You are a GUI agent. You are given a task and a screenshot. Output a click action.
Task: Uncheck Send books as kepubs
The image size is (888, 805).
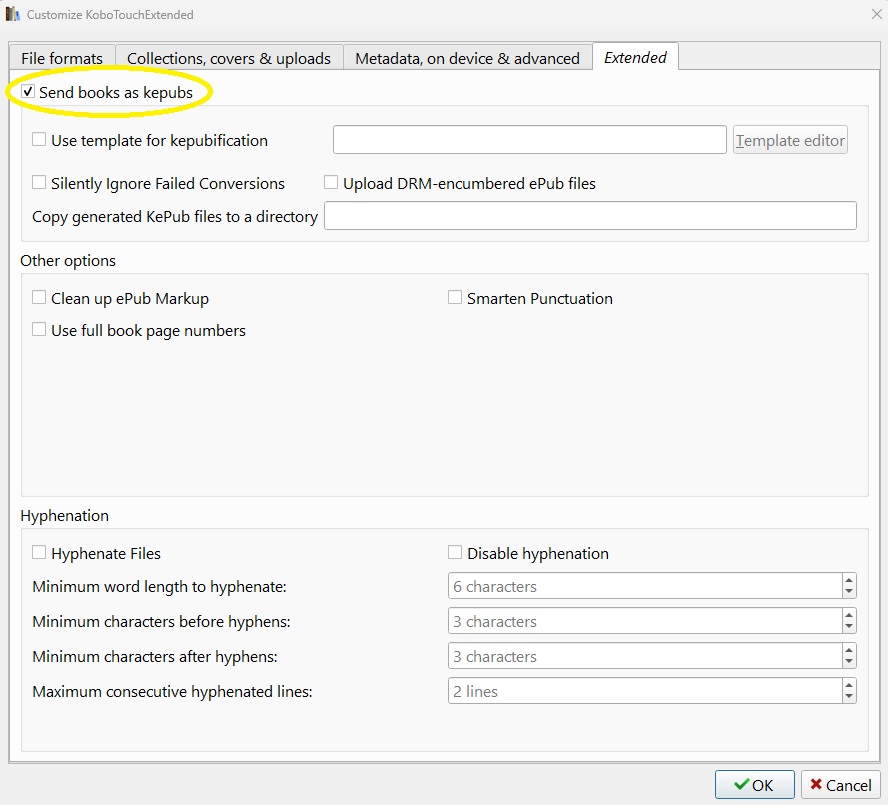click(x=28, y=92)
